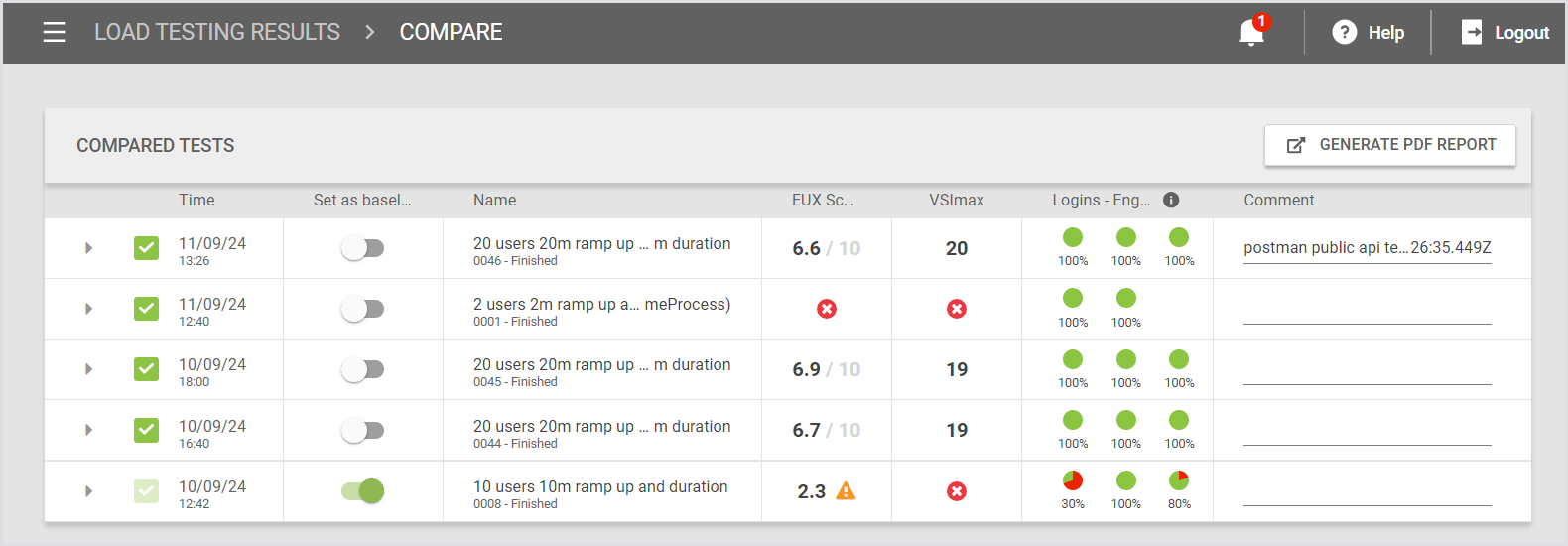Click the EUX warning triangle icon
This screenshot has width=1568, height=546.
846,491
